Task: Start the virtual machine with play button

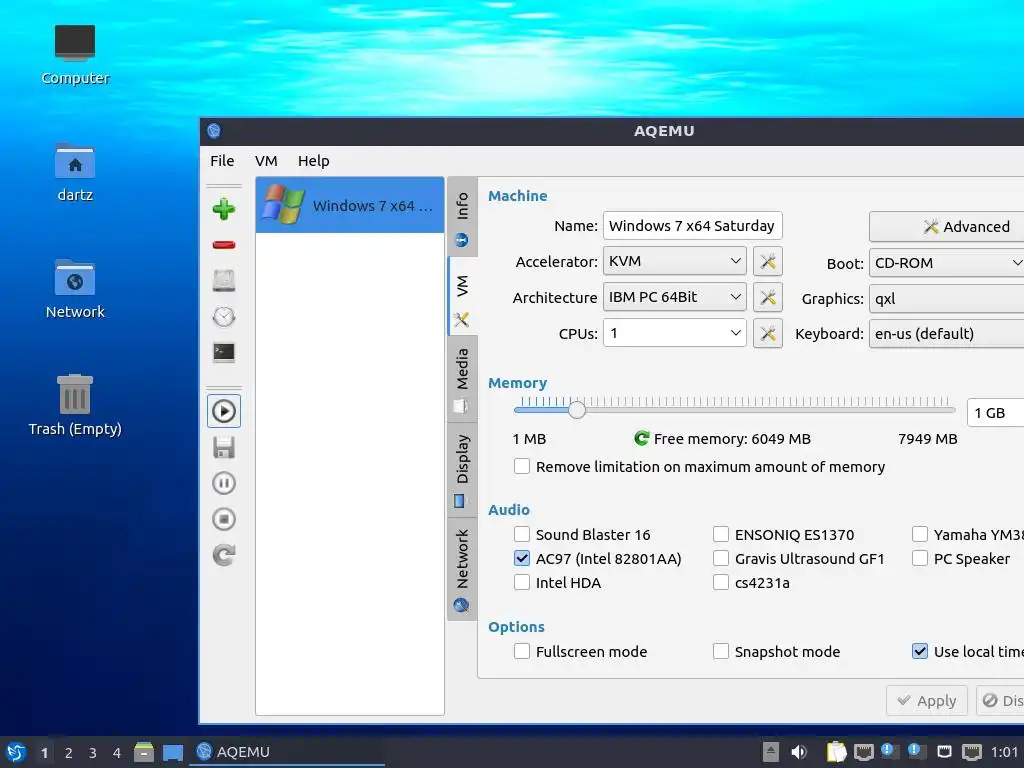Action: 224,411
